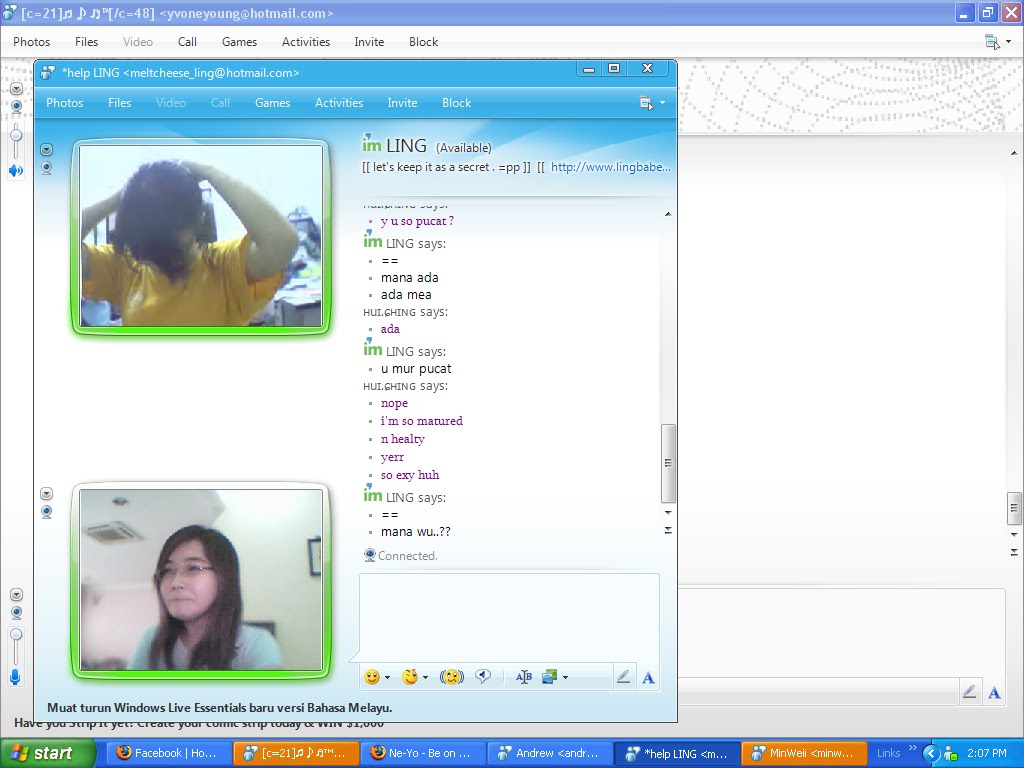Click handwriting pen icon in yvoneyoung window
Image resolution: width=1024 pixels, height=768 pixels.
point(969,692)
